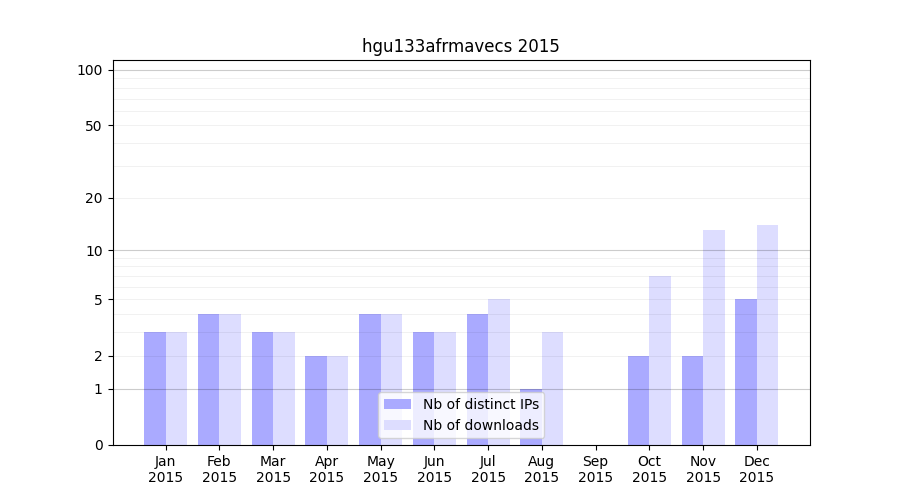This screenshot has width=900, height=500.
Task: Click the Dec 2015 distinct IPs bar
Action: pos(746,372)
